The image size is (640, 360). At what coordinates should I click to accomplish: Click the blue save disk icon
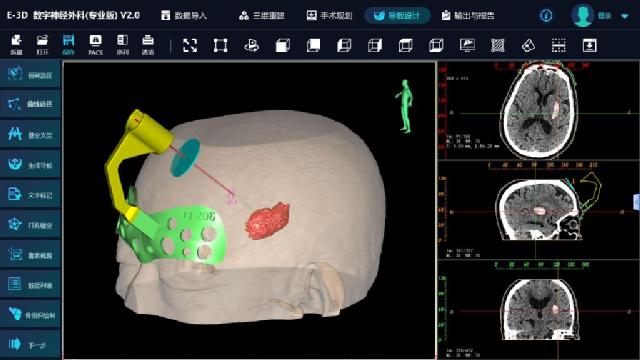click(69, 45)
